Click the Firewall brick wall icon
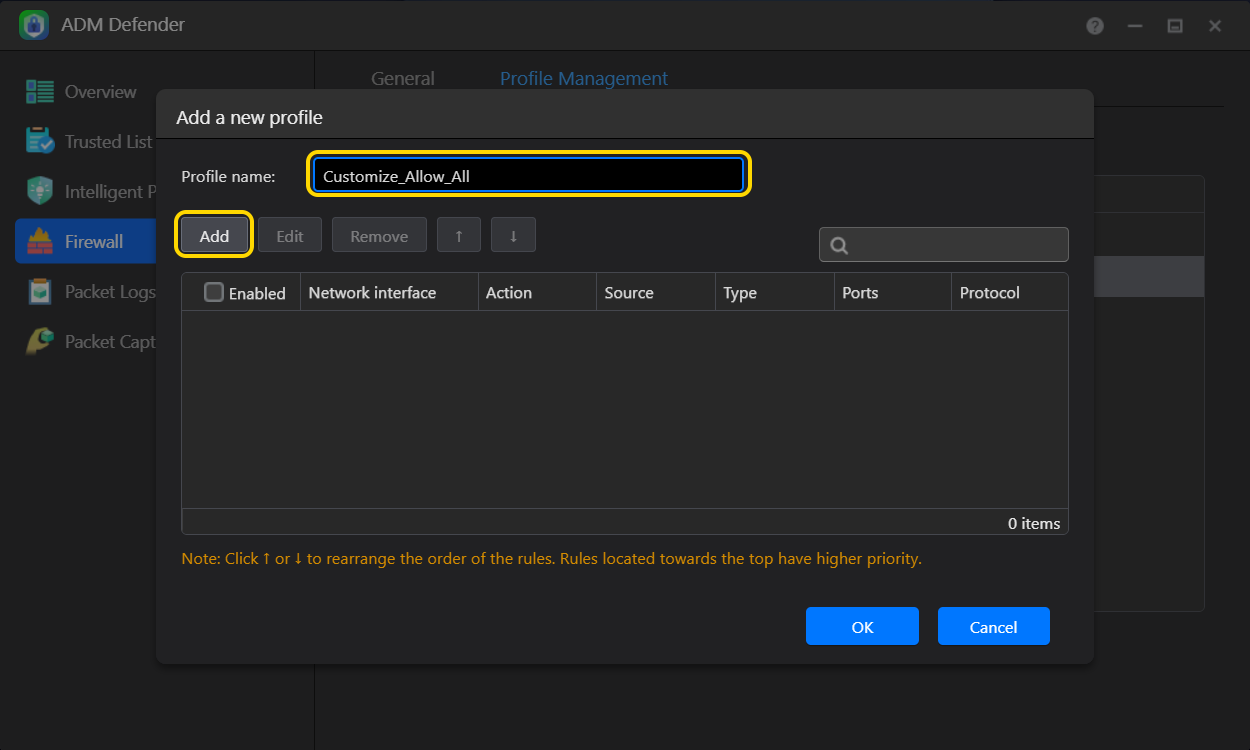 (40, 241)
